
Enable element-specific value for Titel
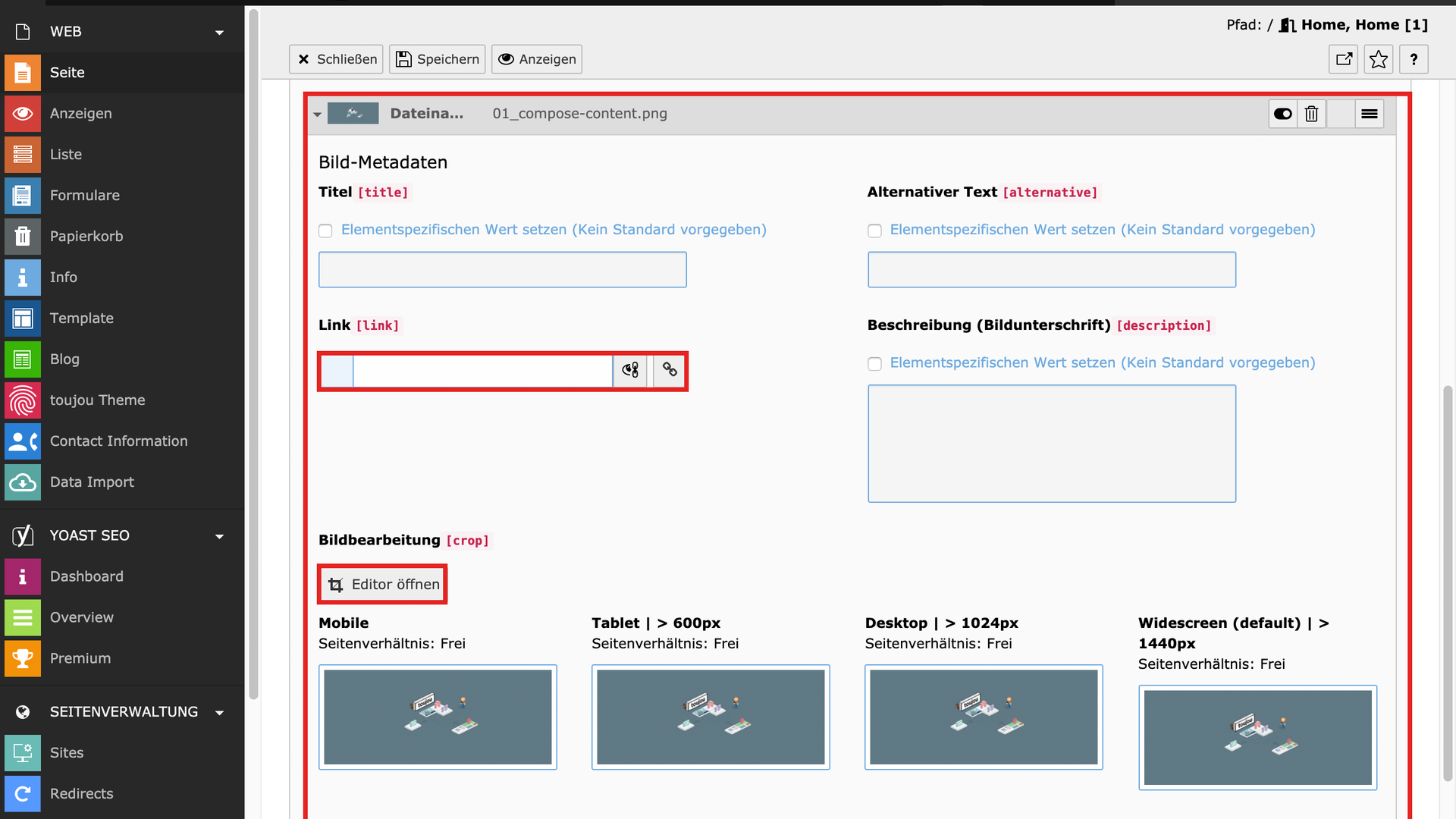click(325, 231)
